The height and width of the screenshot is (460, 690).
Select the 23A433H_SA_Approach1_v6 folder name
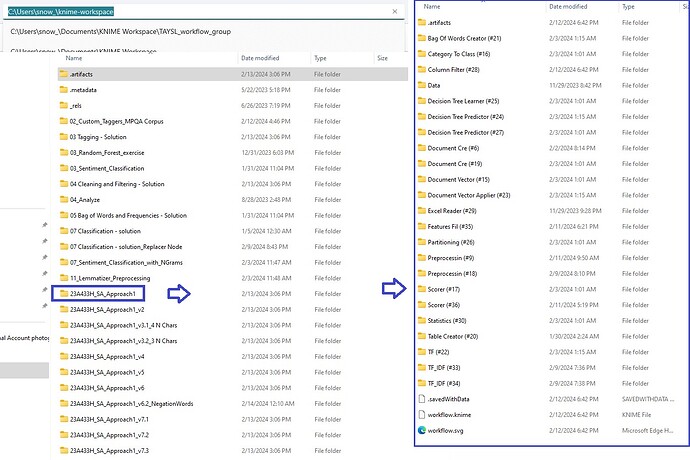click(107, 388)
